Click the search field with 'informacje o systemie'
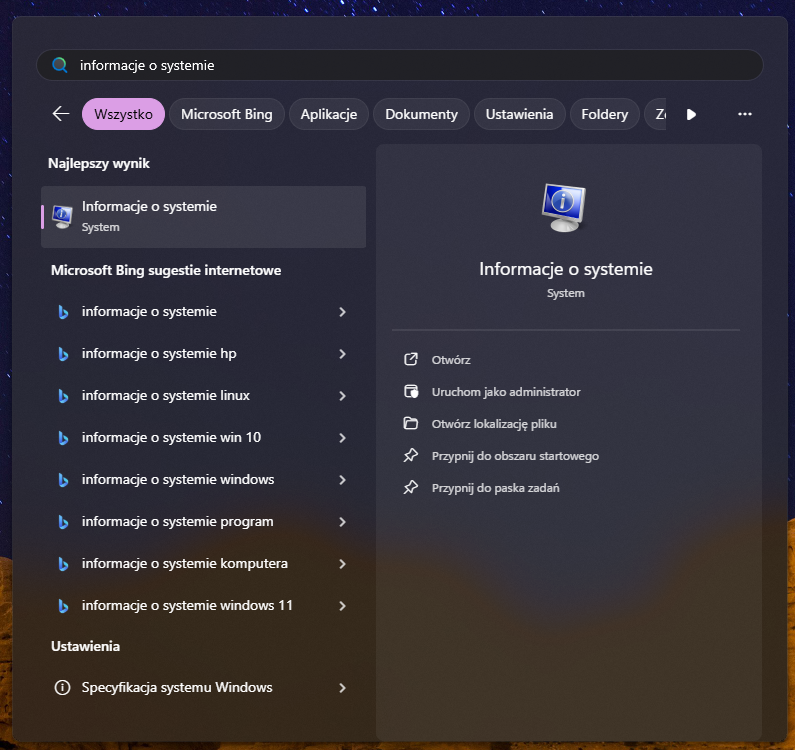Screen dimensions: 795x750 click(400, 65)
